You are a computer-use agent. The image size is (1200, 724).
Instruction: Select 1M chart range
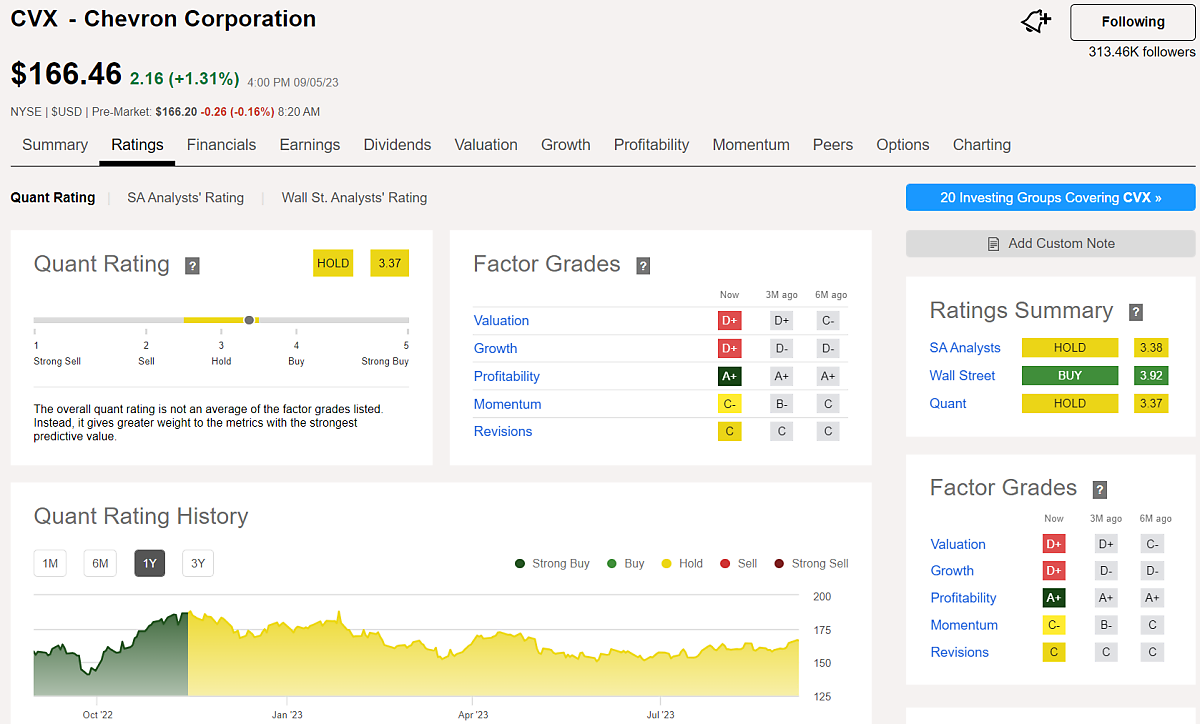[x=50, y=564]
